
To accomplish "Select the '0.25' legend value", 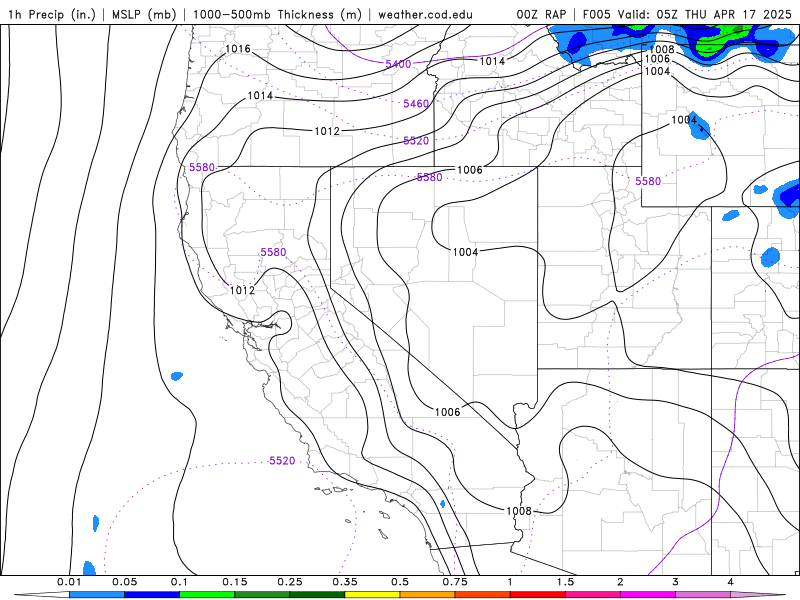I will click(x=290, y=582).
